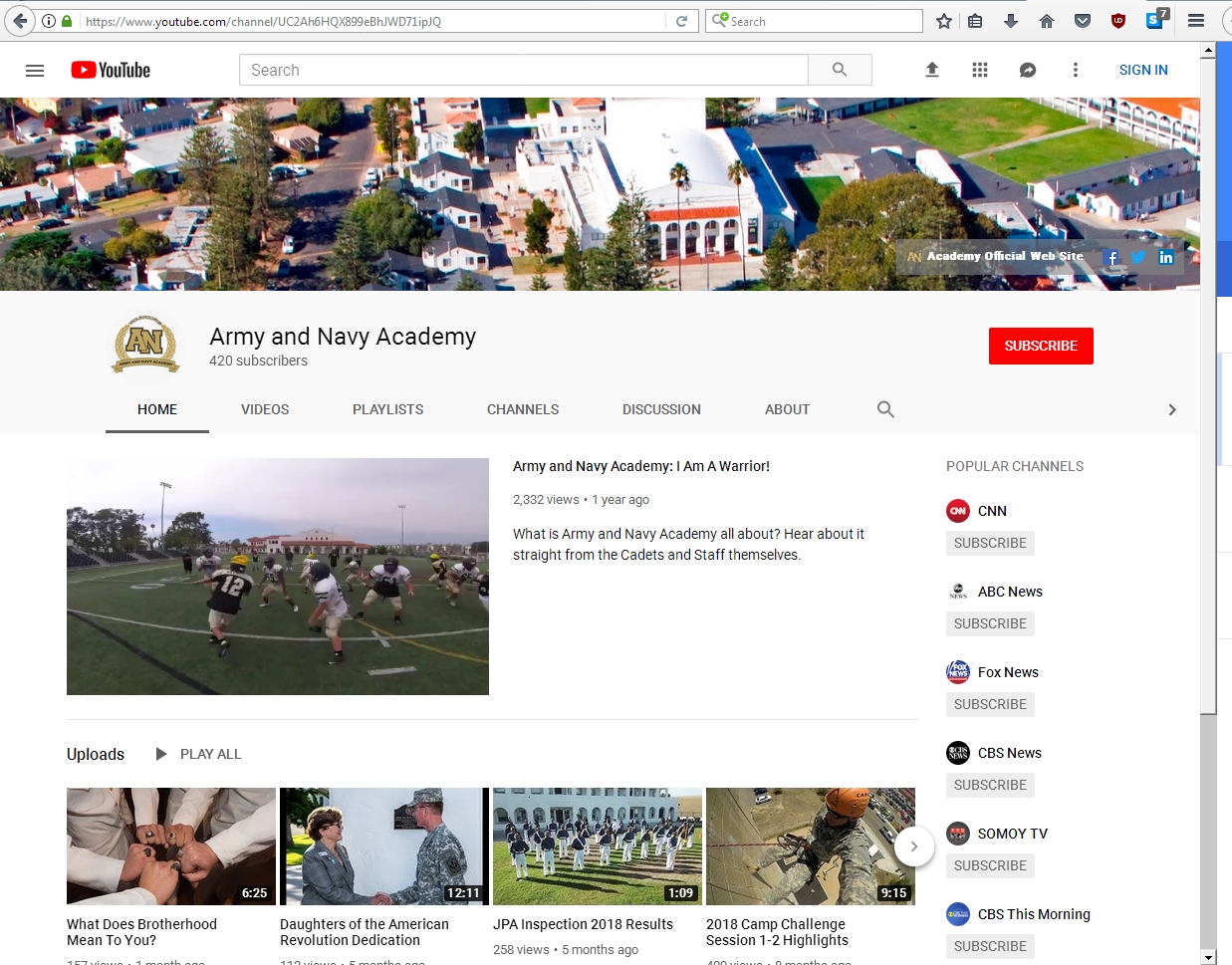The image size is (1232, 965).
Task: Open the channel's Facebook link icon
Action: point(1112,257)
